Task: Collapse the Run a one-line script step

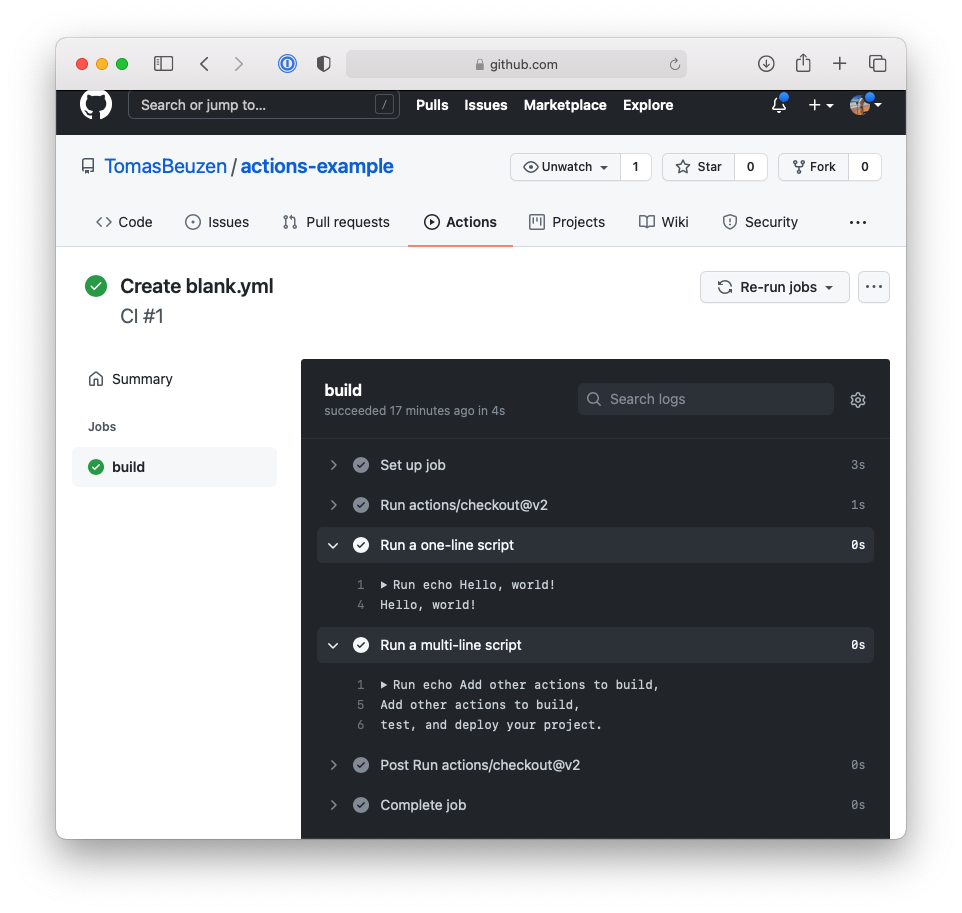Action: 333,545
